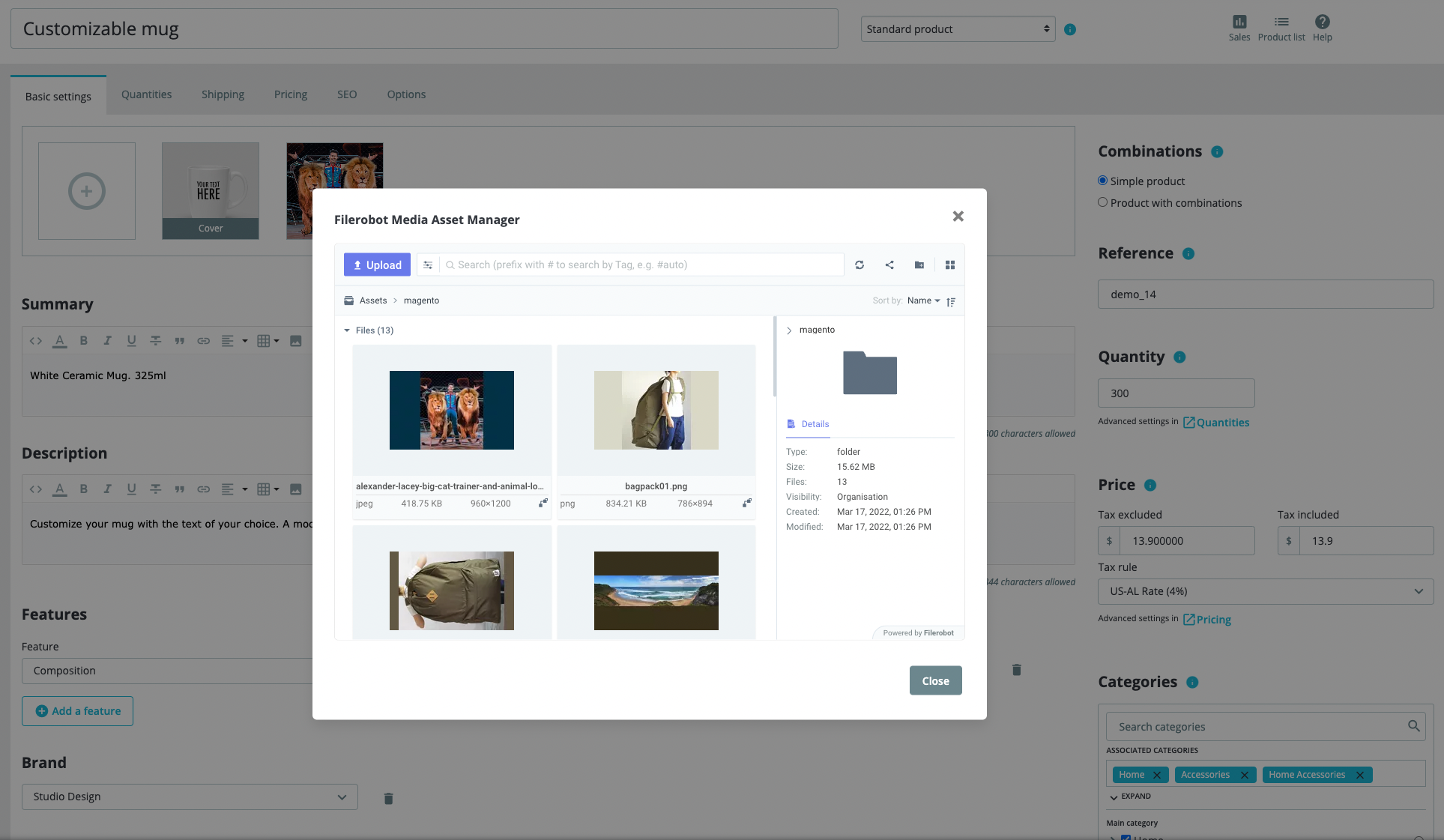1444x840 pixels.
Task: Open the Sales icon in header
Action: [x=1239, y=28]
